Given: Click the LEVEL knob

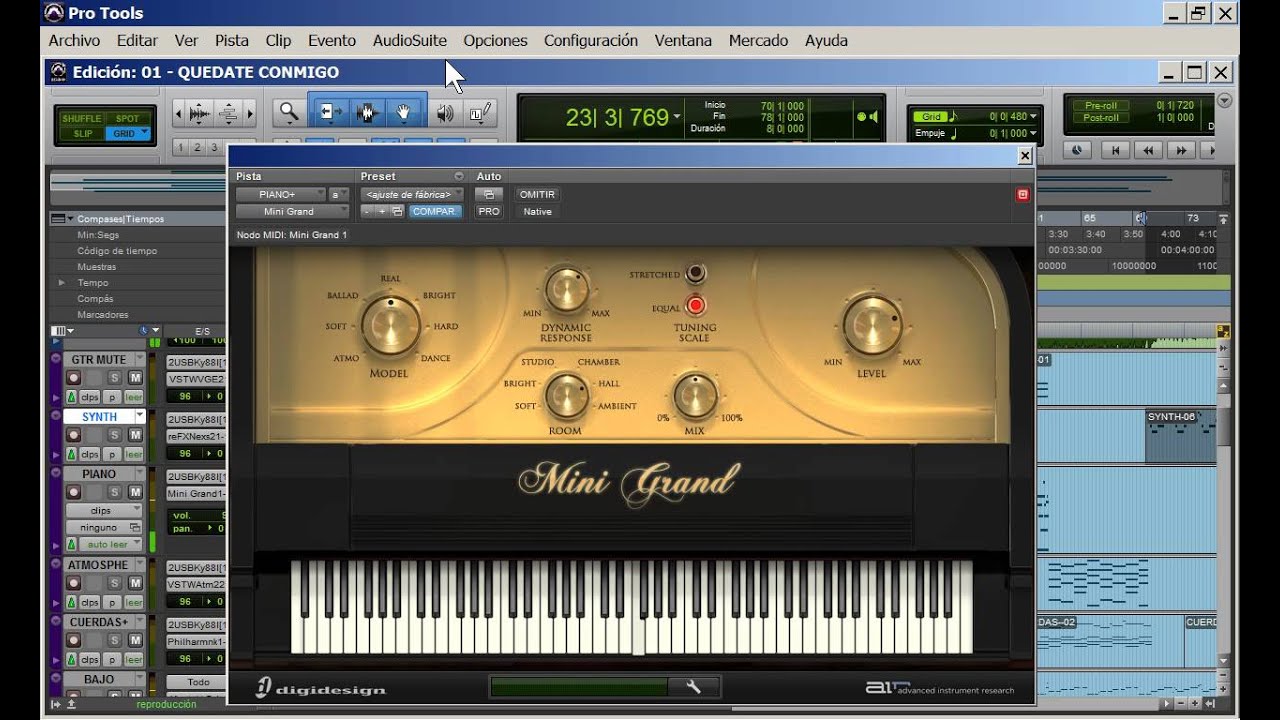Looking at the screenshot, I should pyautogui.click(x=871, y=326).
